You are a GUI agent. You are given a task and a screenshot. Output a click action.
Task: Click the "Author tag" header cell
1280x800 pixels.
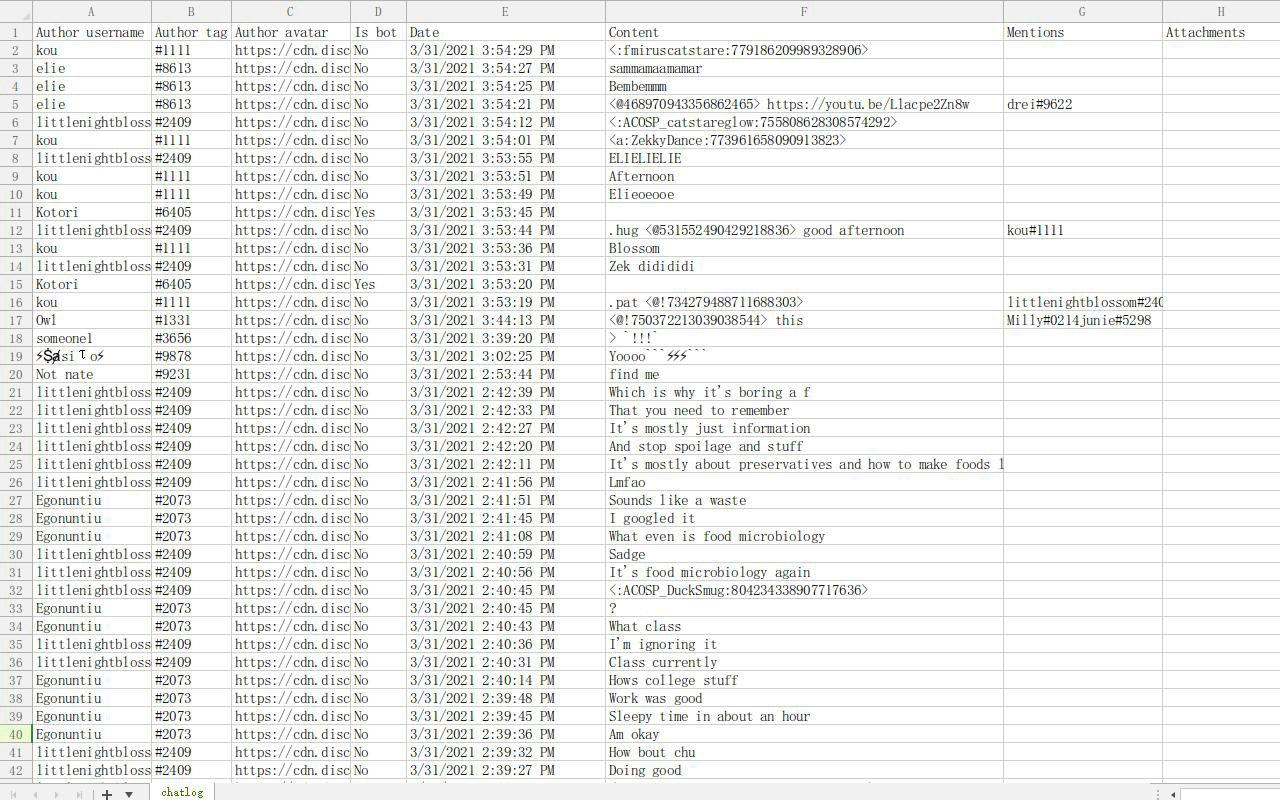click(191, 32)
